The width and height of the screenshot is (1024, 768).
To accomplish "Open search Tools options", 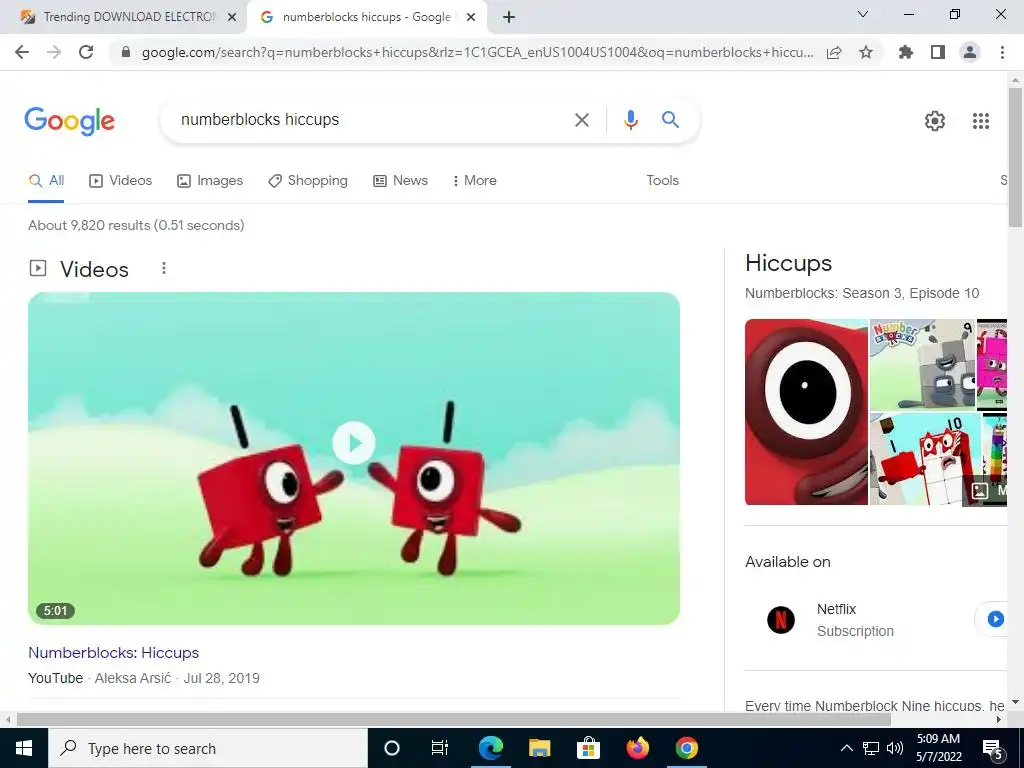I will tap(662, 180).
